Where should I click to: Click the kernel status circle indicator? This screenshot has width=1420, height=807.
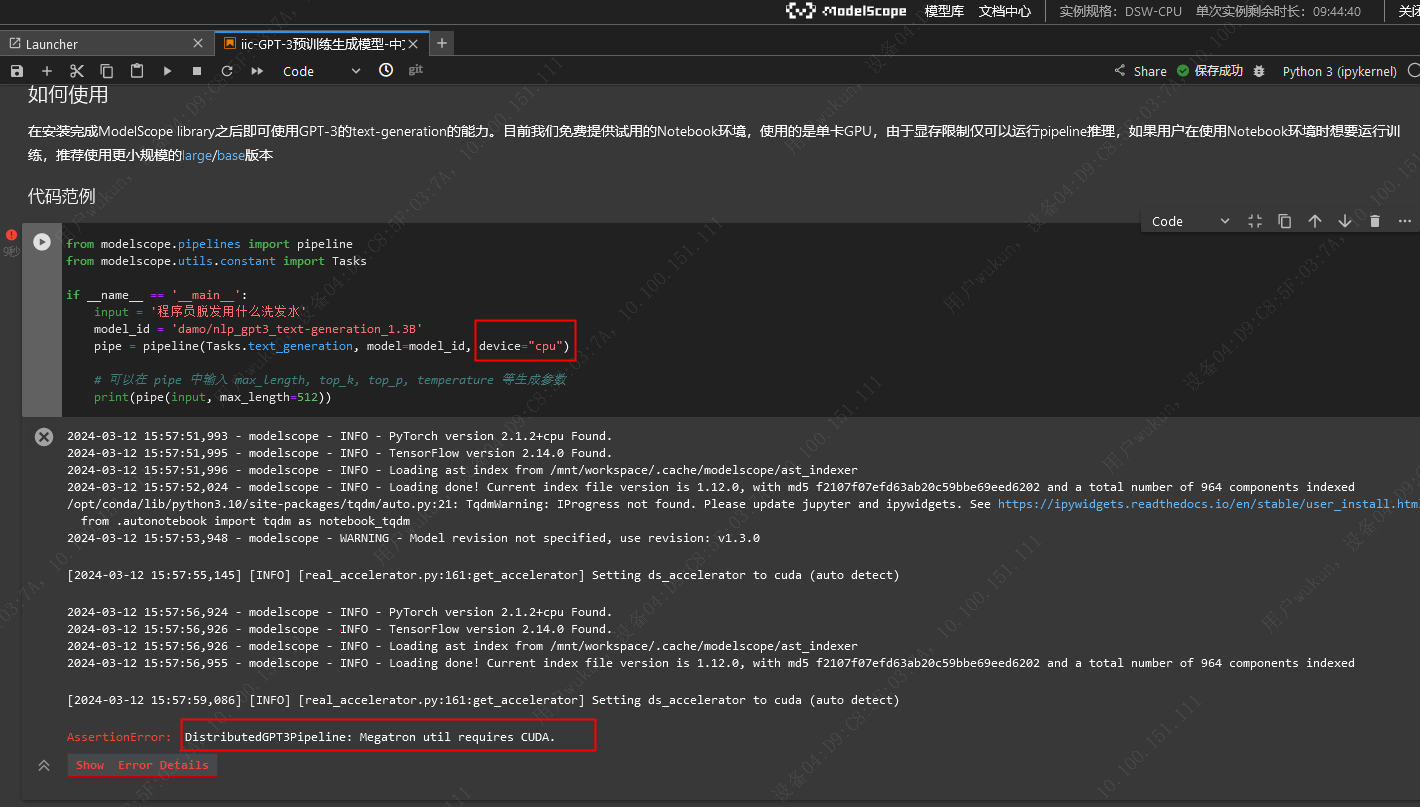1414,71
